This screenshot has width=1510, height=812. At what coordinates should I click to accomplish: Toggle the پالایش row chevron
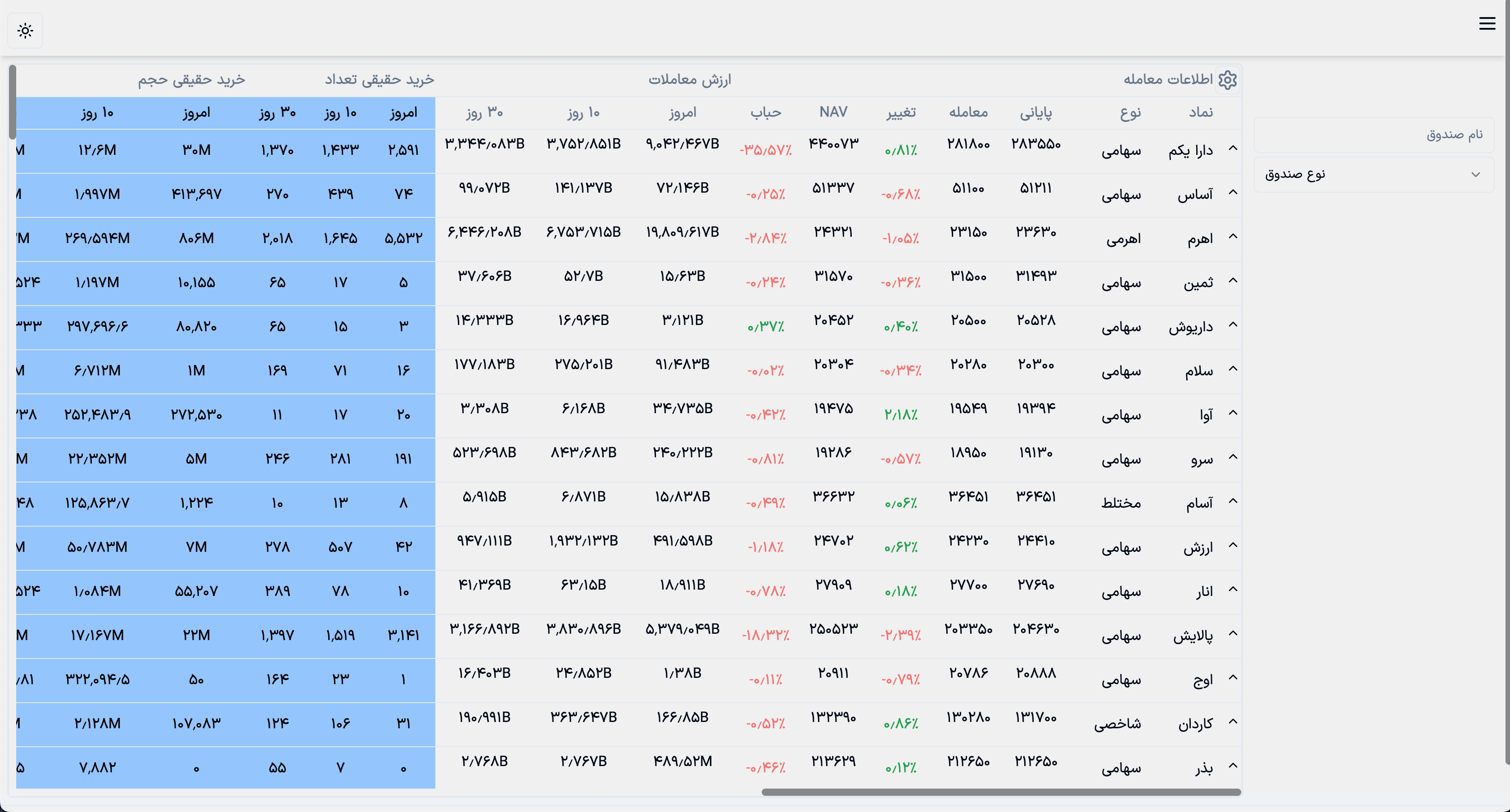coord(1233,633)
